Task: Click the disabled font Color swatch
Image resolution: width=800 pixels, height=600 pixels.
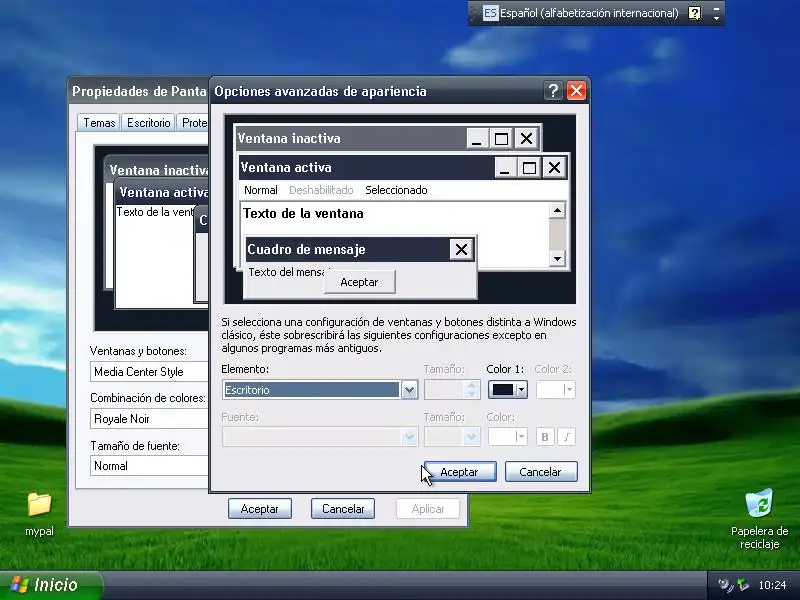Action: point(508,437)
